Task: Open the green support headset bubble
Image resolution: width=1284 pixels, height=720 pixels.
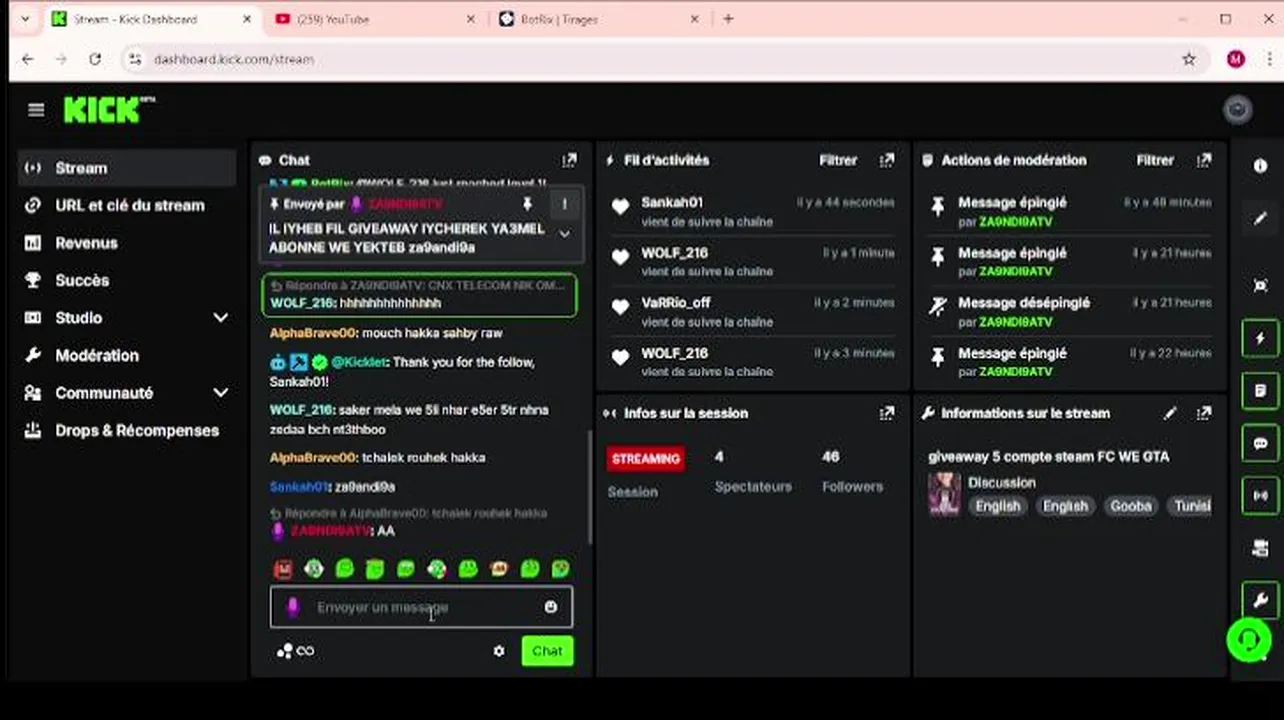Action: [1249, 640]
